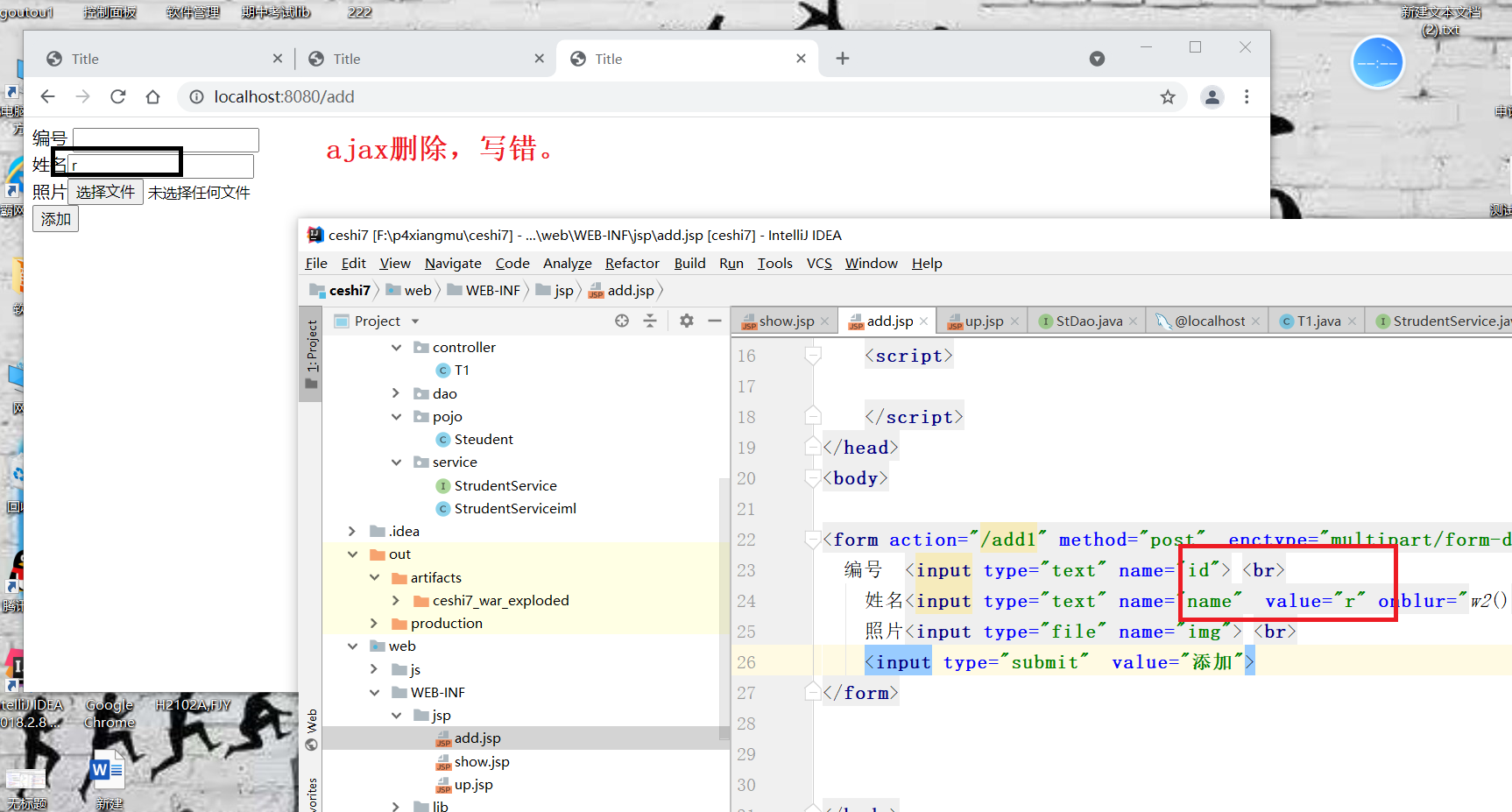The height and width of the screenshot is (812, 1512).
Task: Collapse the service folder
Action: coord(396,462)
